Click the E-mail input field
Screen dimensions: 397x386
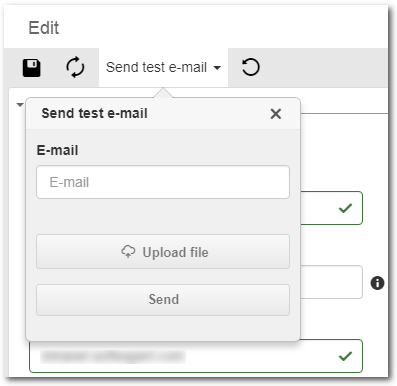click(163, 182)
